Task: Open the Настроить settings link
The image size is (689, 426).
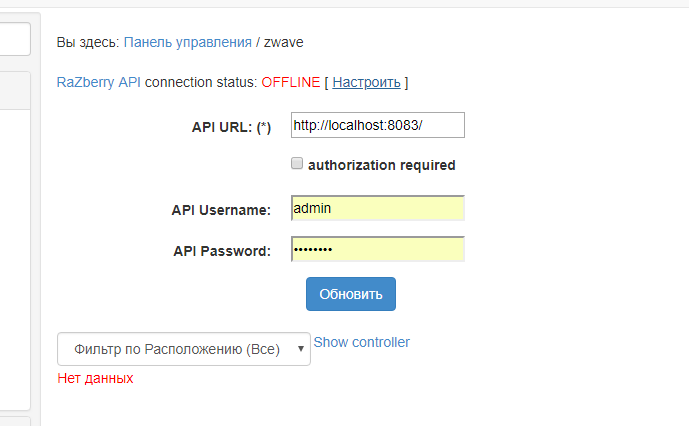Action: (366, 82)
